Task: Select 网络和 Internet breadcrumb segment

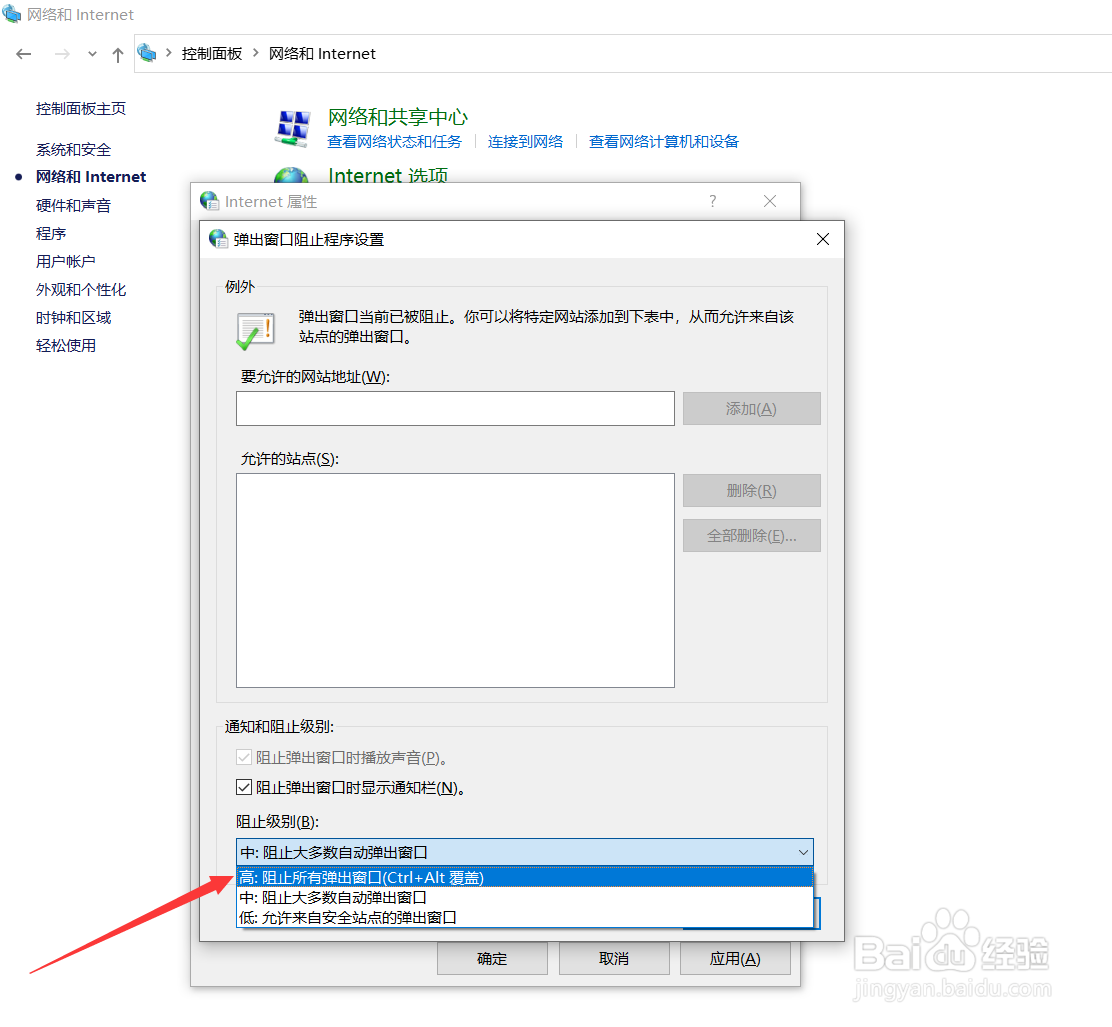Action: [322, 54]
